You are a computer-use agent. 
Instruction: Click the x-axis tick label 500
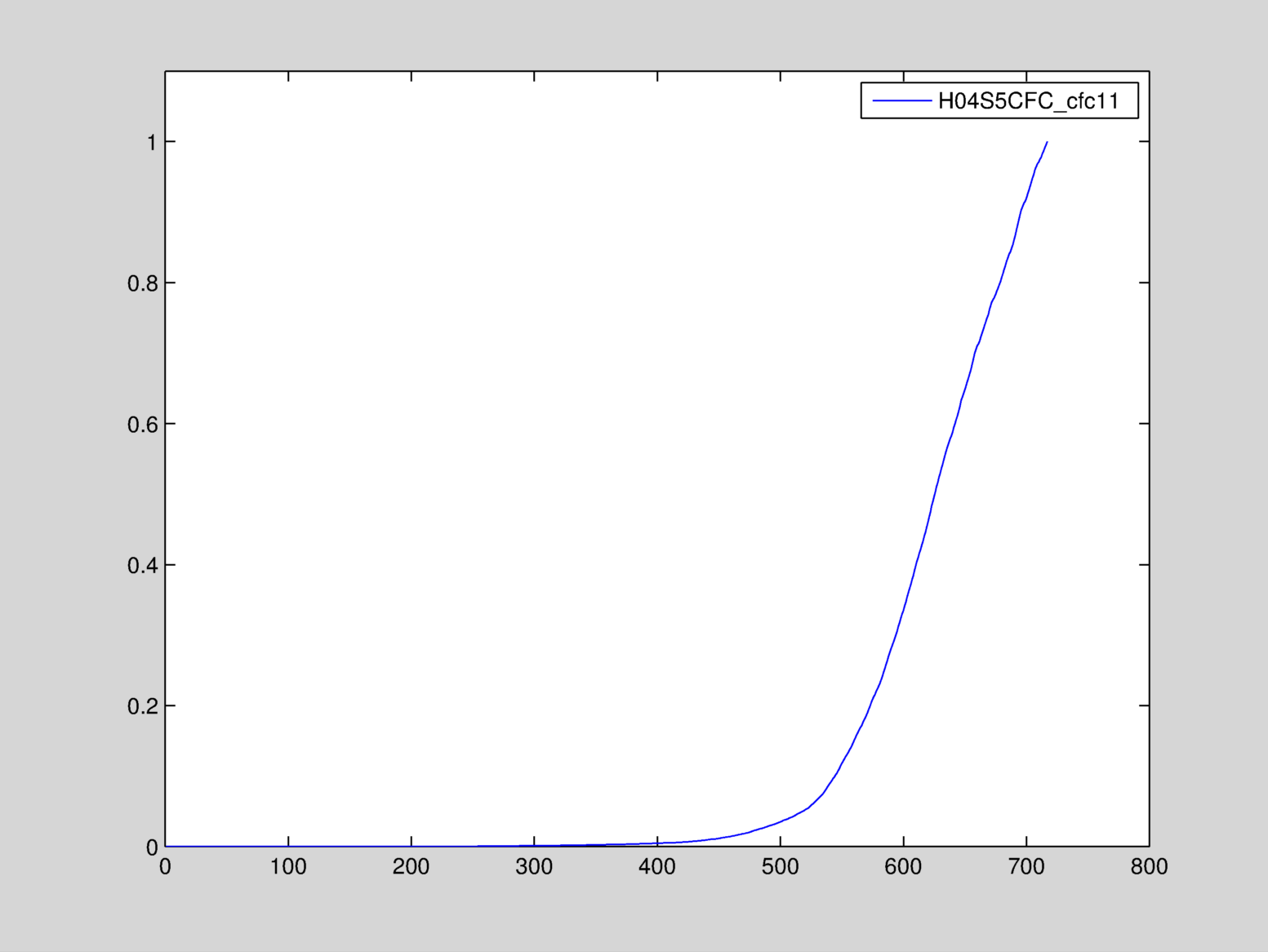tap(780, 867)
